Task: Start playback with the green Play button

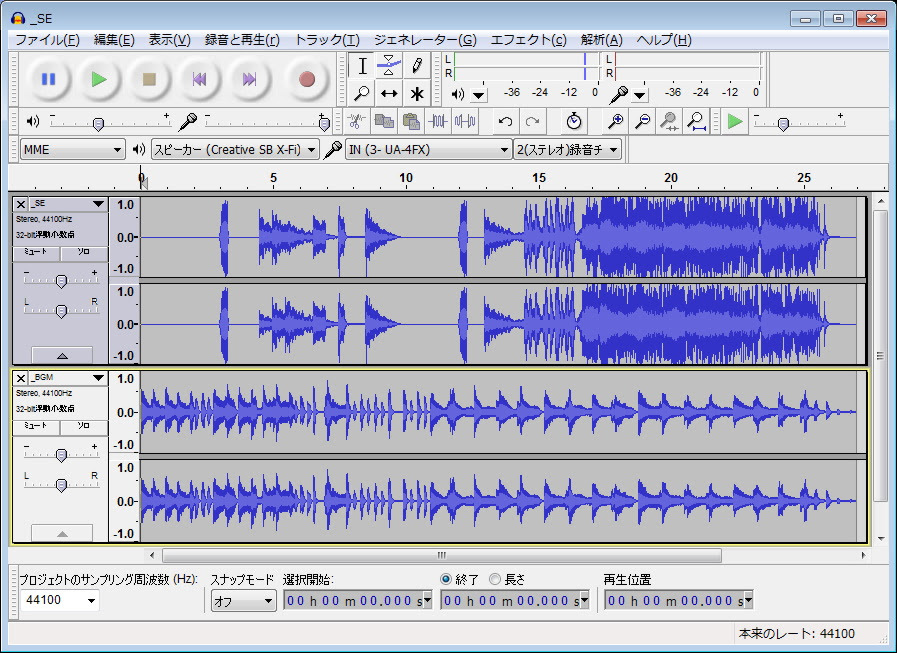Action: coord(99,79)
